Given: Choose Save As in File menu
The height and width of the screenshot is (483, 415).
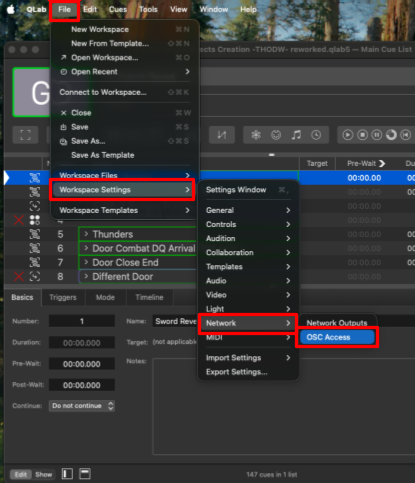Looking at the screenshot, I should click(x=125, y=141).
